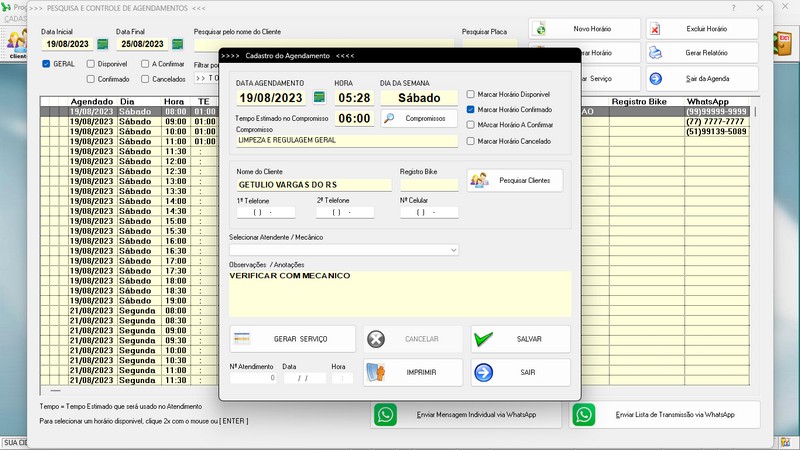Image resolution: width=800 pixels, height=450 pixels.
Task: Check Marcar Horário A Confirmar
Action: point(470,124)
